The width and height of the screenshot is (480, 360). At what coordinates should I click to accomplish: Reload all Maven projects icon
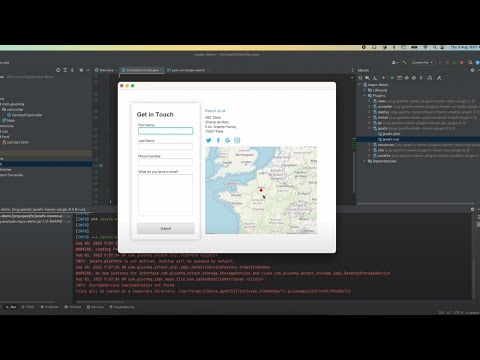[360, 78]
